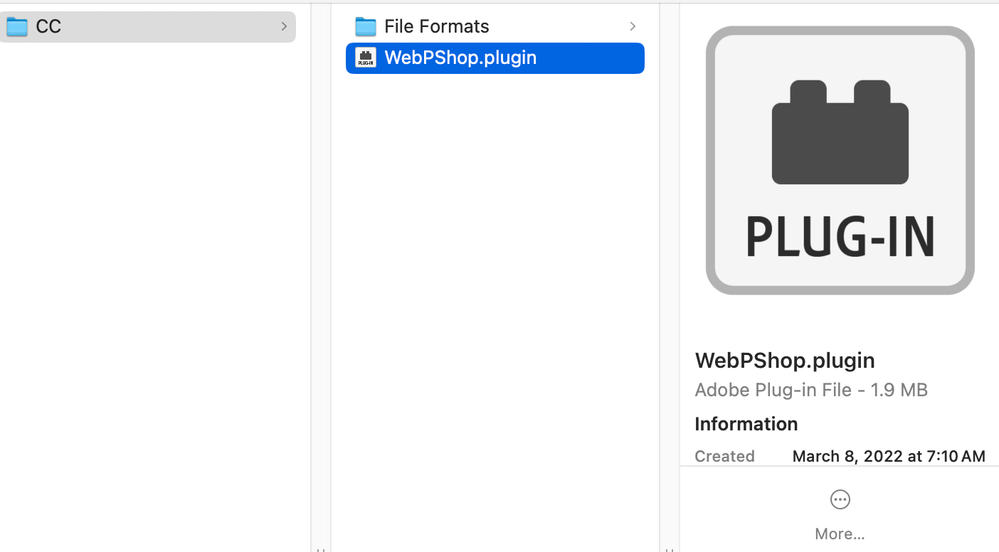Click the small WebPShop.plugin list icon
Viewport: 999px width, 552px height.
point(366,58)
